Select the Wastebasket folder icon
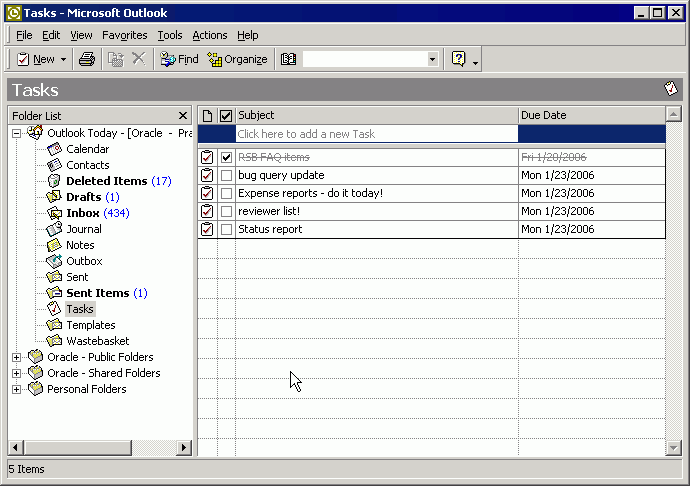The height and width of the screenshot is (486, 690). coord(54,341)
